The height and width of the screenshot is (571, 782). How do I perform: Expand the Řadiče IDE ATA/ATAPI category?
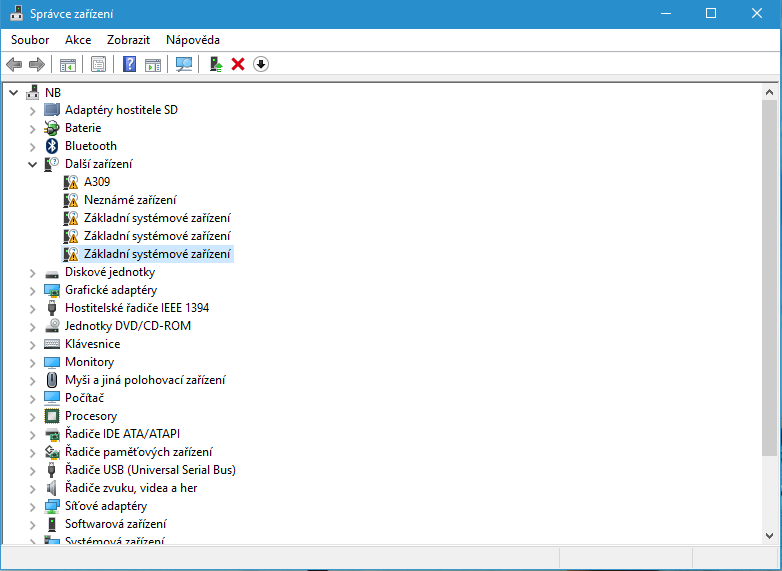point(32,435)
